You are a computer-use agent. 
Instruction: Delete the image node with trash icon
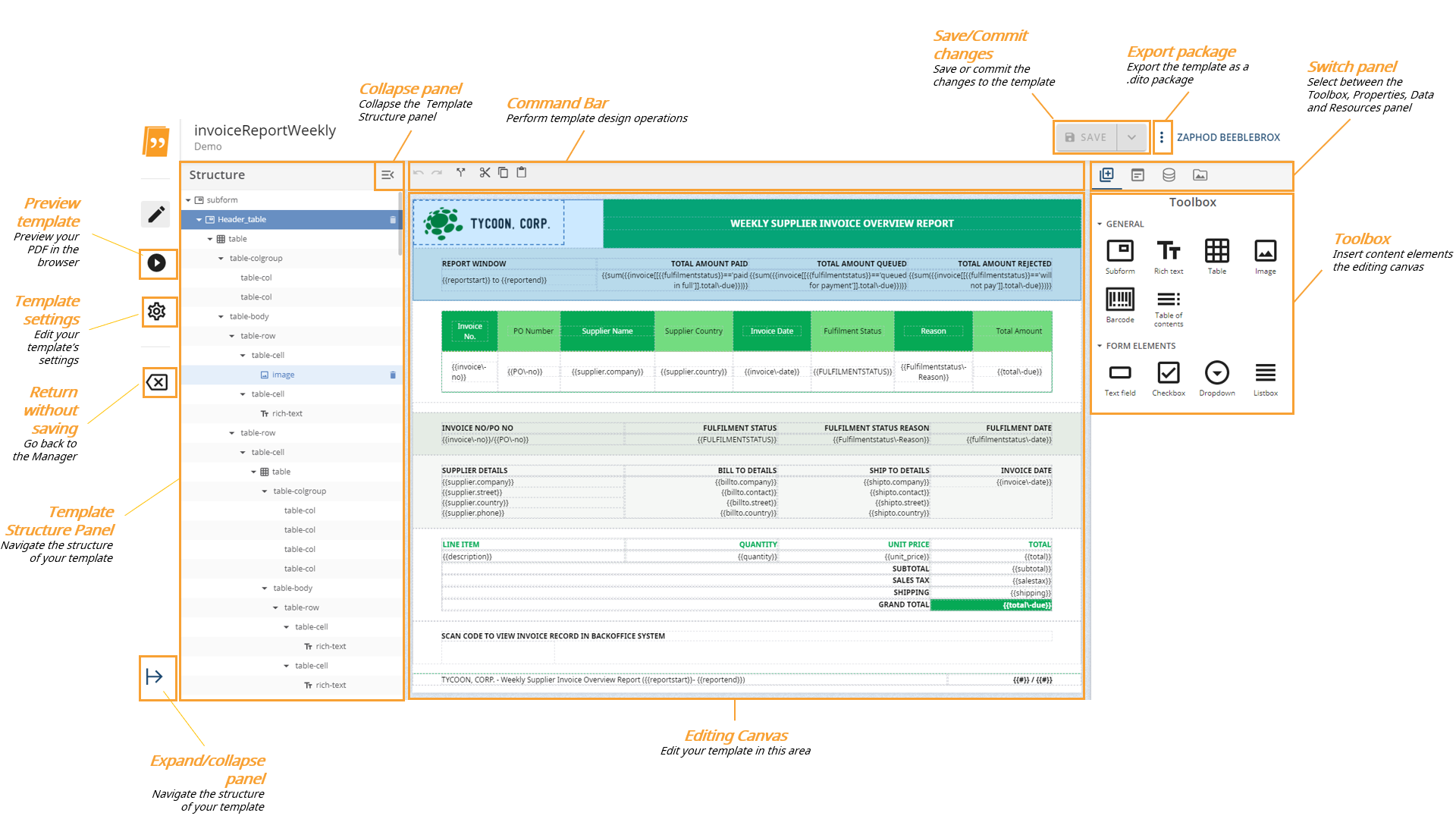pyautogui.click(x=393, y=375)
